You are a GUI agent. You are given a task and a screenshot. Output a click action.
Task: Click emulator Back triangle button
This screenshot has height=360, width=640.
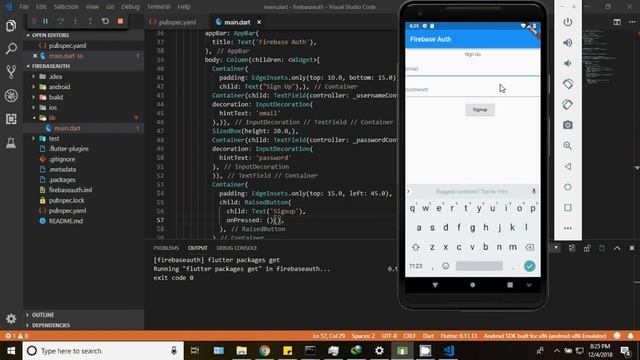click(567, 166)
